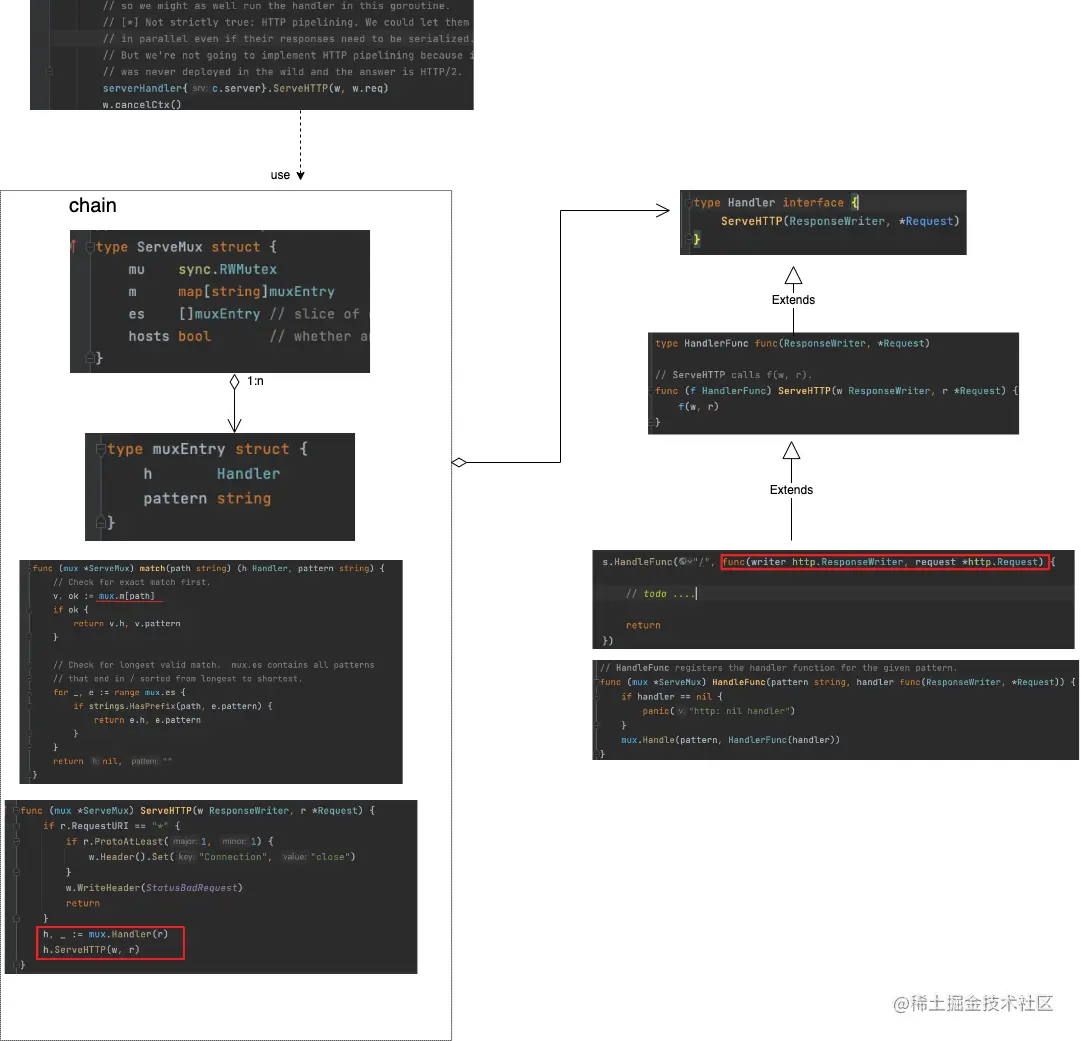
Task: Collapse the fold marker at 'type Handler interface'
Action: (689, 203)
